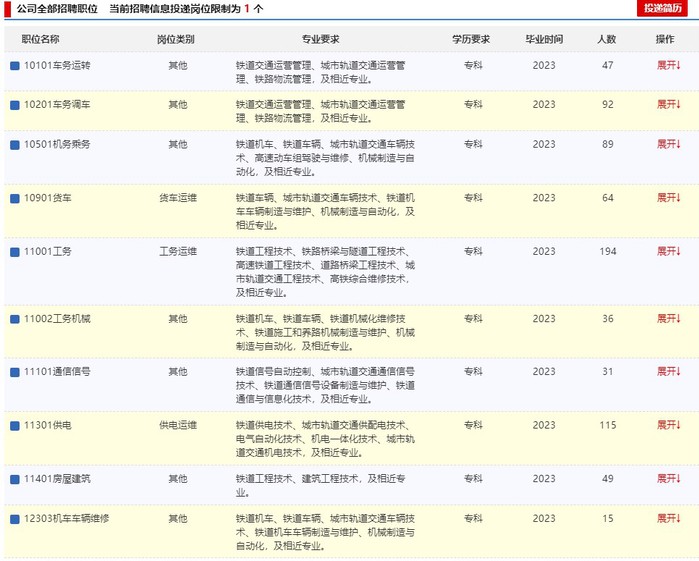Show more for 12303机车车辆维修 via 展开
This screenshot has height=561, width=699.
tap(668, 518)
